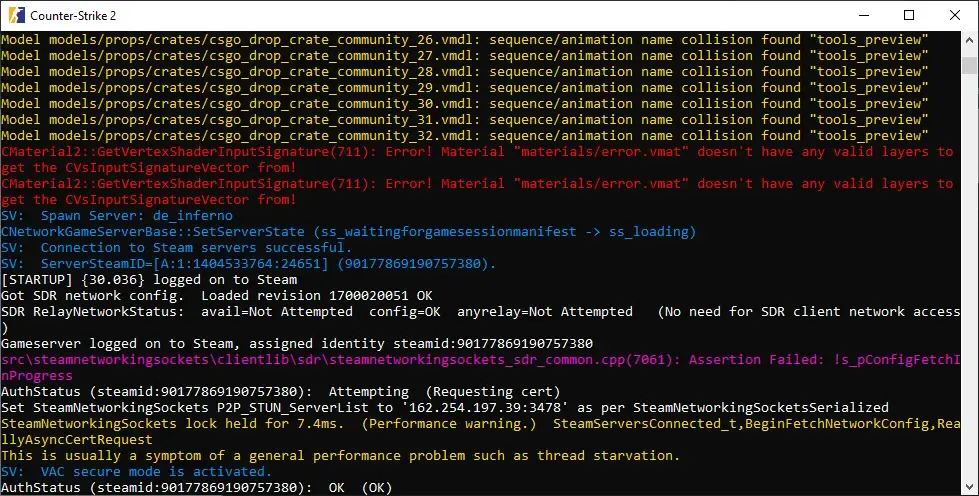Viewport: 979px width, 496px height.
Task: Click the line mentioning csgo_drop_crate_community_27.vmdl
Action: click(x=465, y=56)
